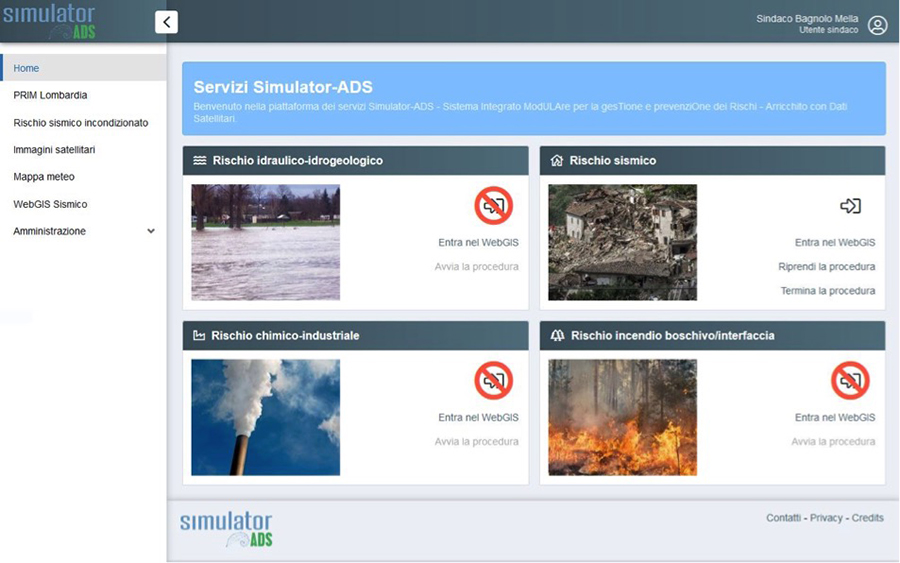Click the enter icon in Rischio sismico card
The width and height of the screenshot is (900, 563).
(850, 205)
